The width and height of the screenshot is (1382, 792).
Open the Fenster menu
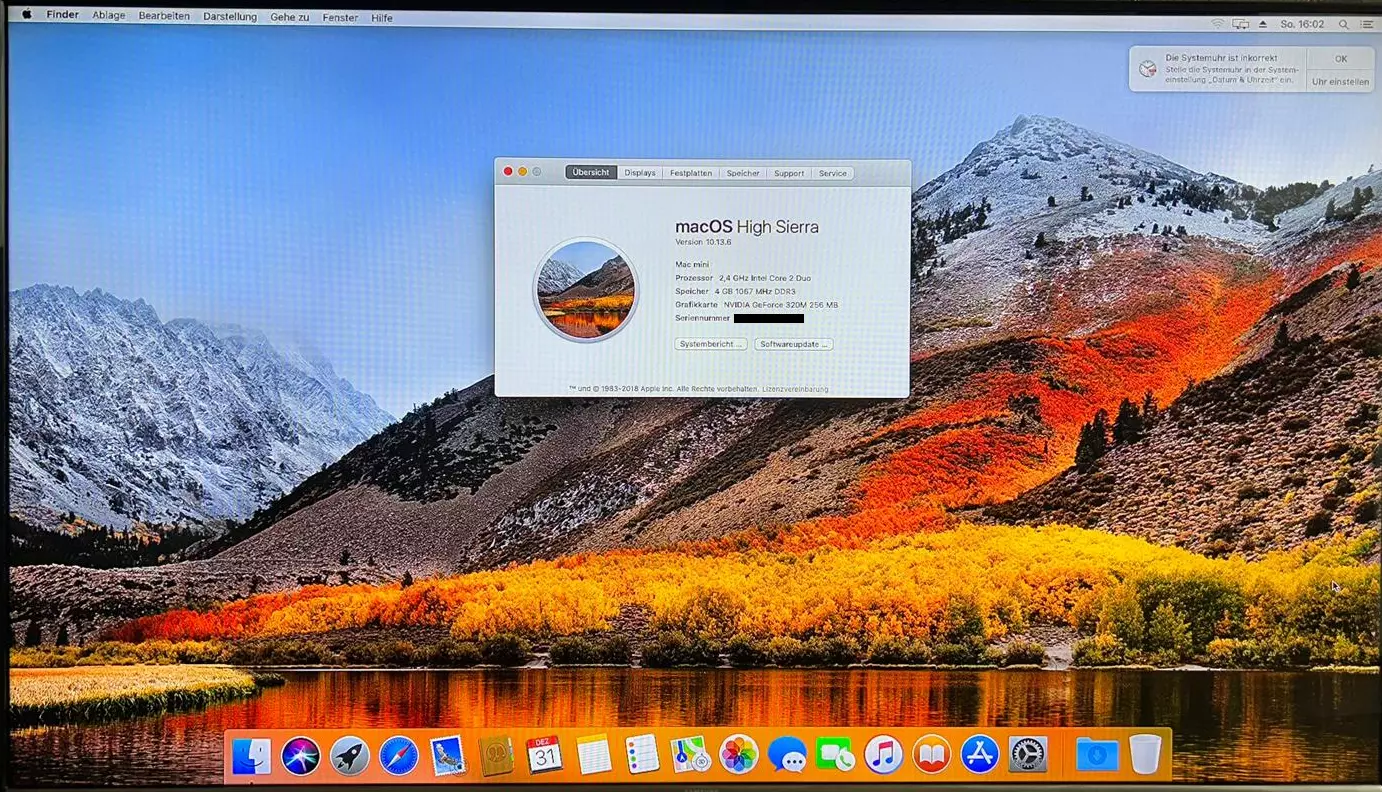click(x=340, y=17)
